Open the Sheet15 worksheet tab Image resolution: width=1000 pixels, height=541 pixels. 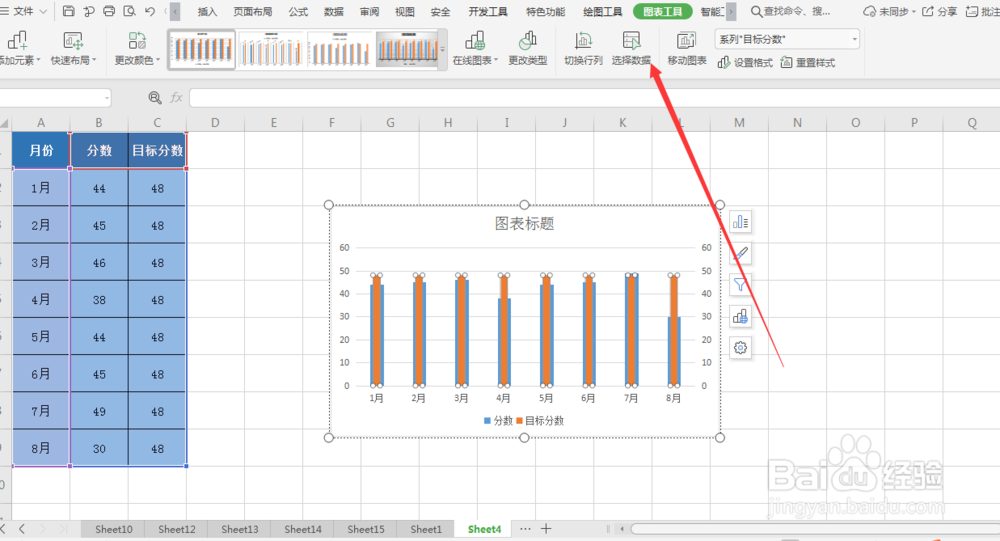(366, 529)
